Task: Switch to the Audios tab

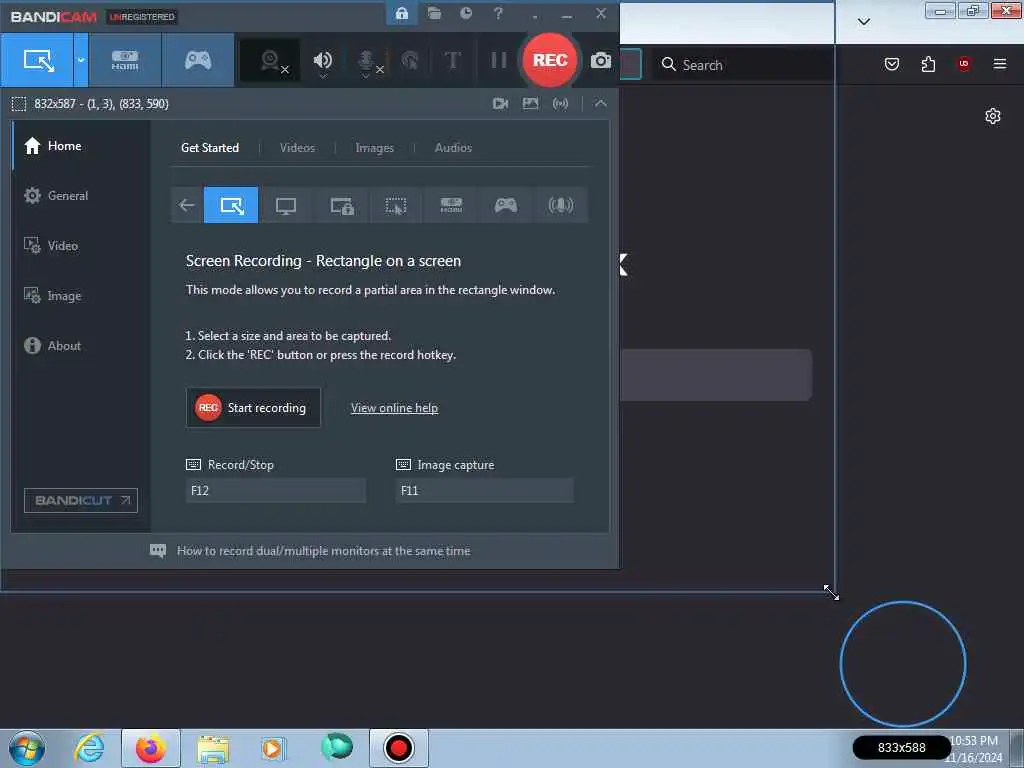Action: click(x=453, y=148)
